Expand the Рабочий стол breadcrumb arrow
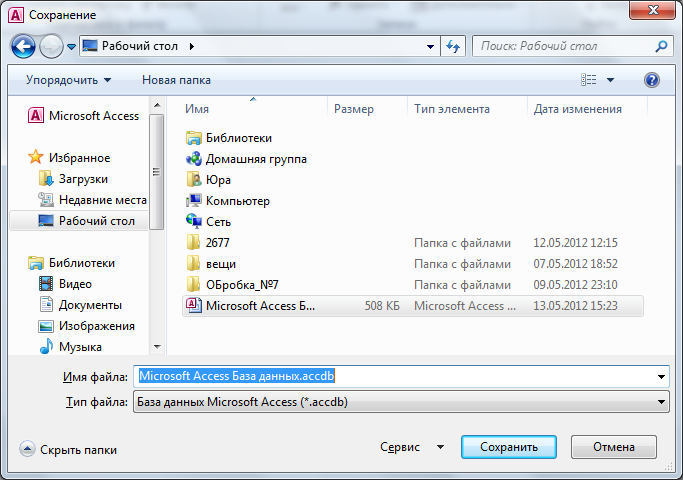683x480 pixels. point(192,46)
